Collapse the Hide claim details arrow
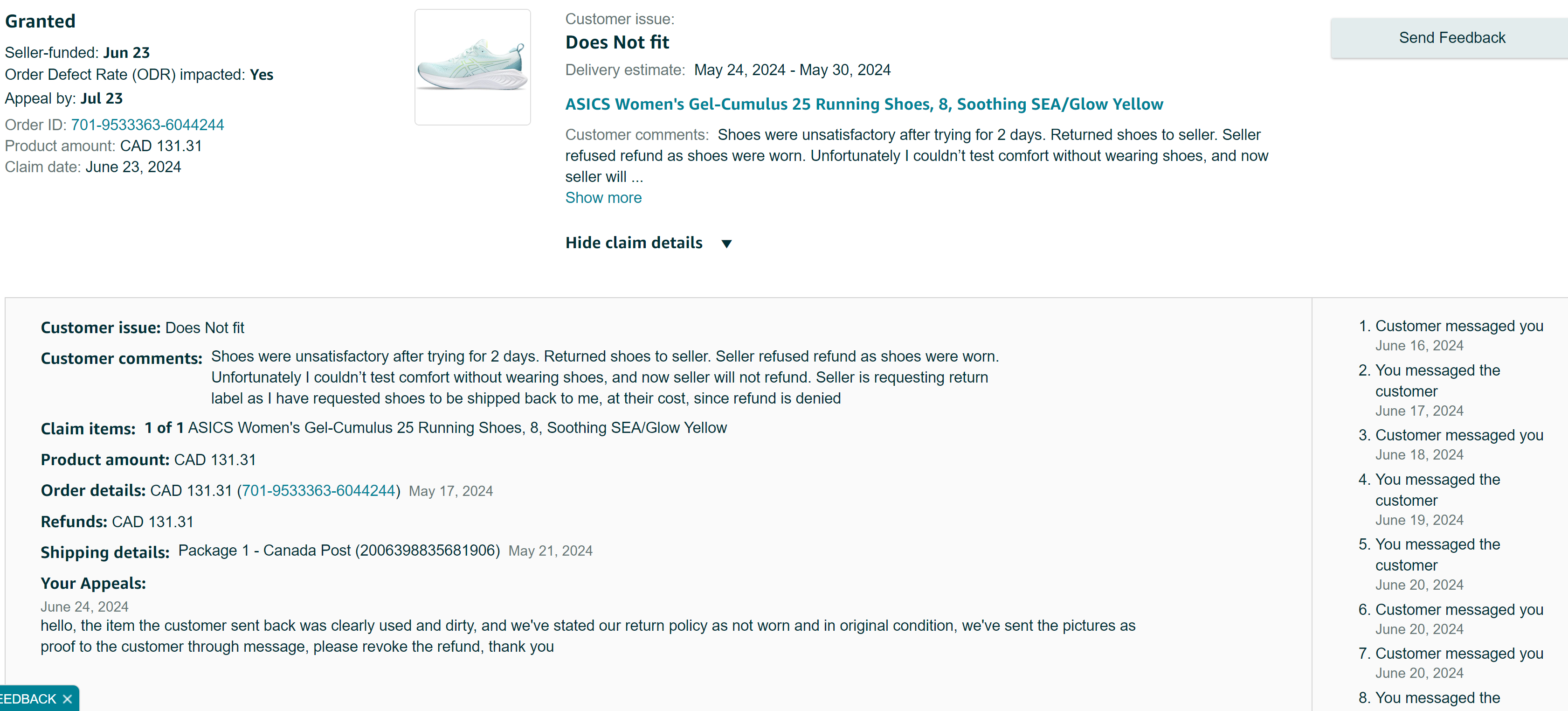The height and width of the screenshot is (711, 1568). tap(726, 244)
